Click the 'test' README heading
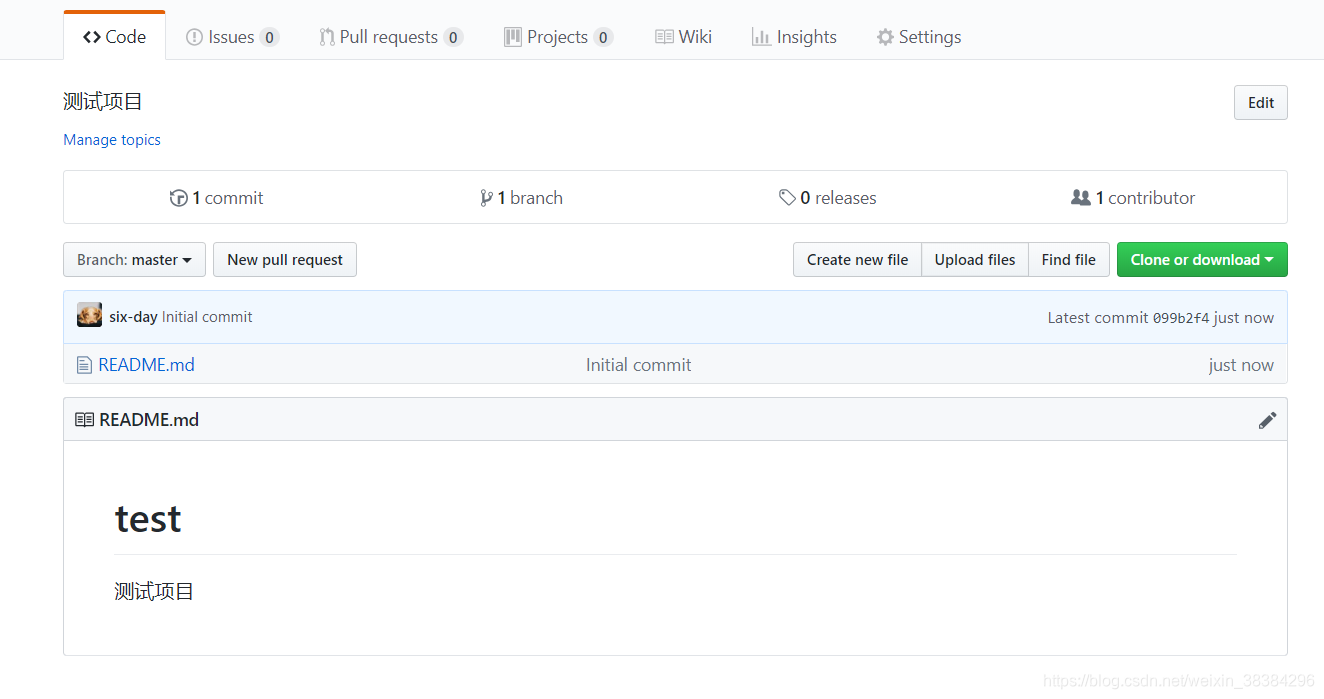Viewport: 1324px width, 699px height. pos(148,518)
